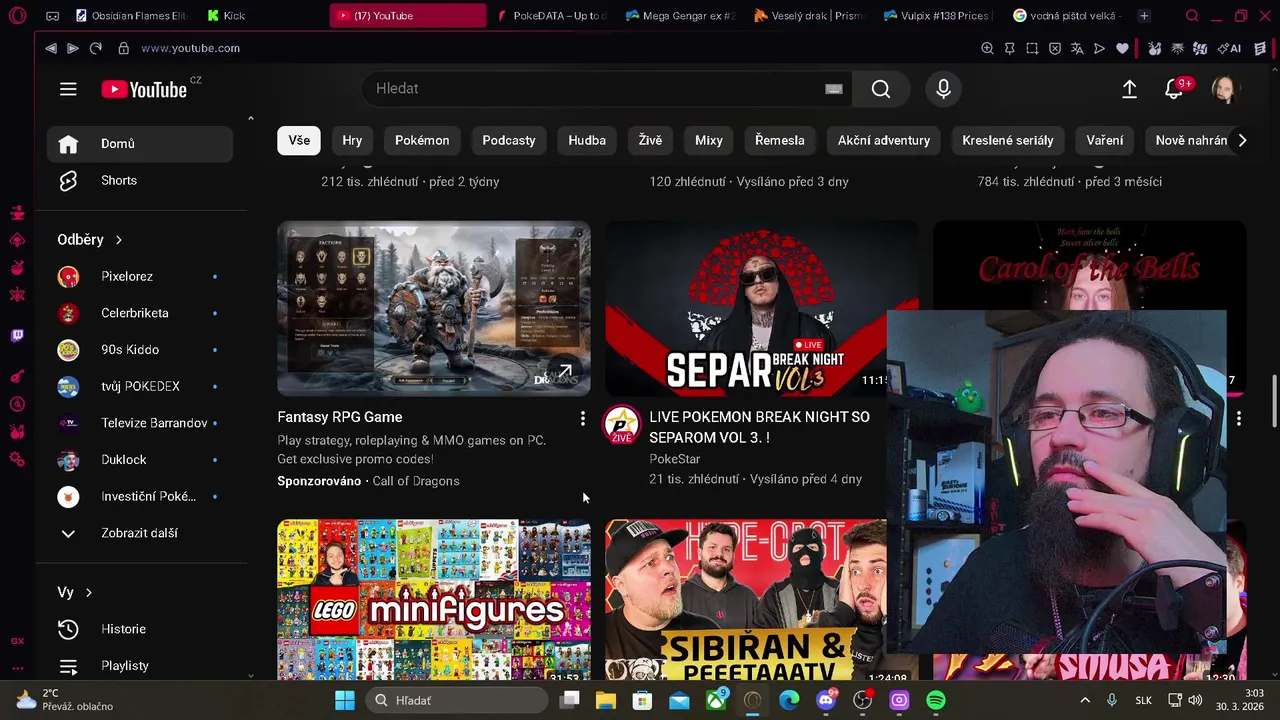Click the heart bookmark icon in address bar
Image resolution: width=1280 pixels, height=720 pixels.
tap(1122, 48)
